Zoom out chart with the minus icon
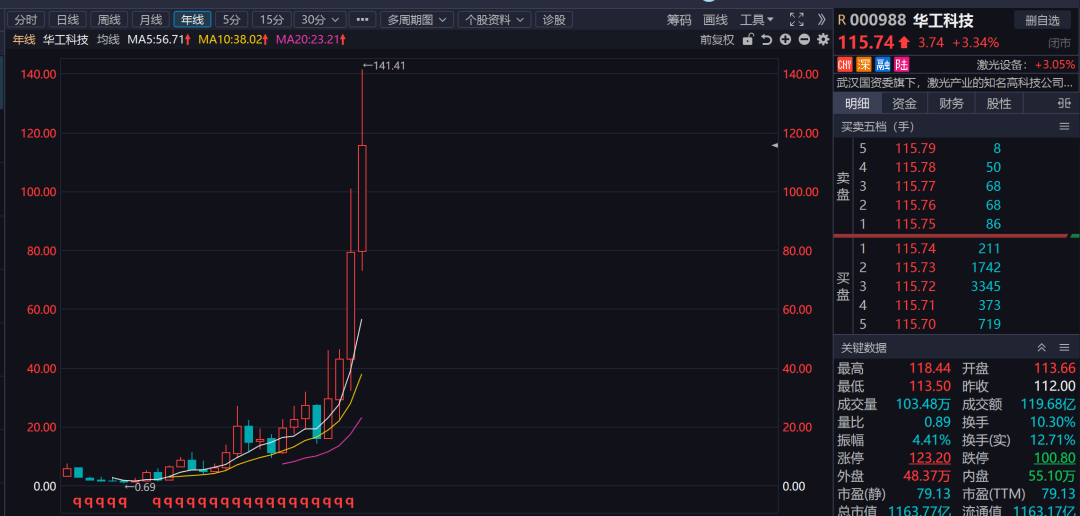Viewport: 1080px width, 516px height. point(804,40)
